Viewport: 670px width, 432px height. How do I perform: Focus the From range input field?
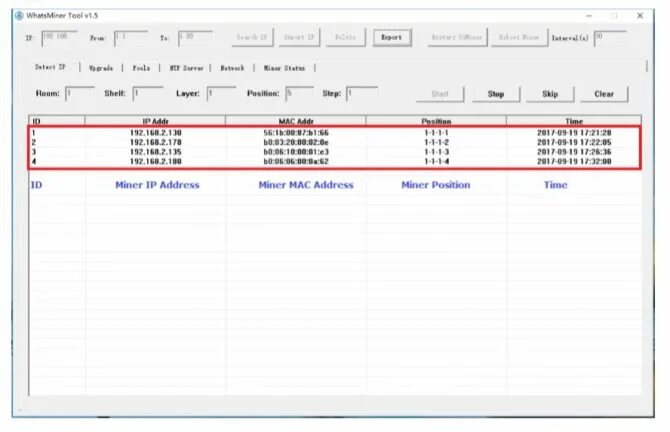tap(131, 38)
